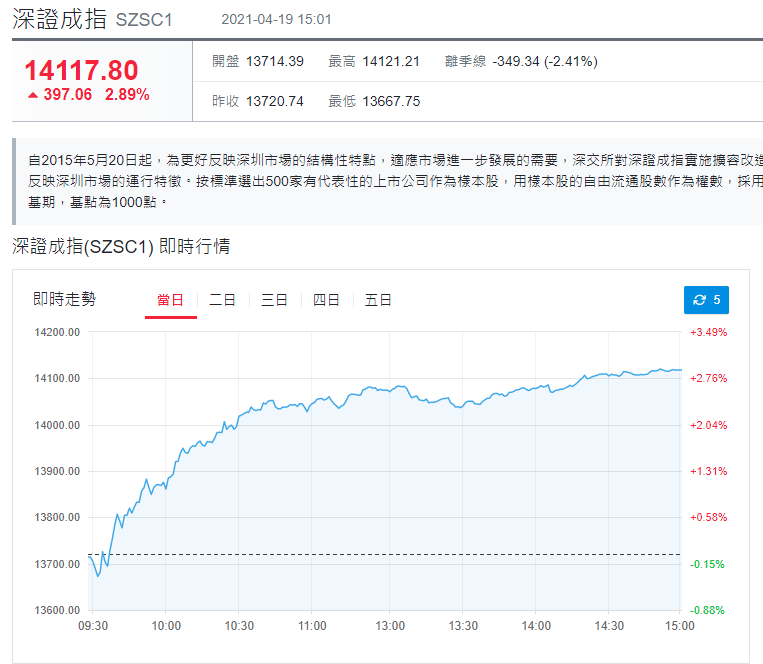The height and width of the screenshot is (664, 763).
Task: Click the 14:00 time axis label
Action: pos(536,626)
